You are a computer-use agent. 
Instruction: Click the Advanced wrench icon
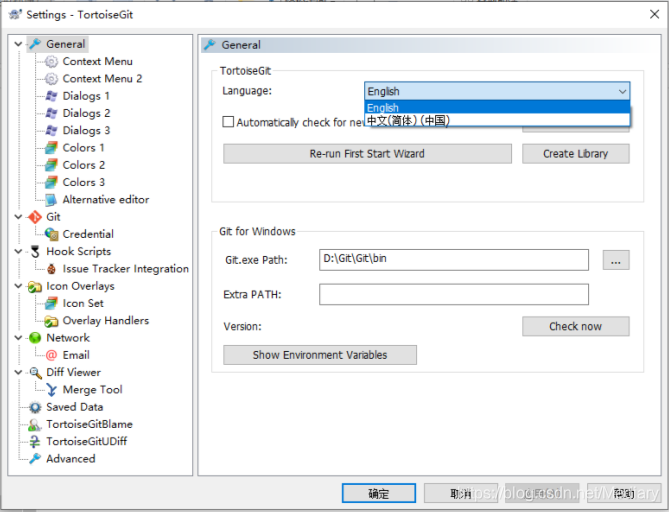pos(35,459)
